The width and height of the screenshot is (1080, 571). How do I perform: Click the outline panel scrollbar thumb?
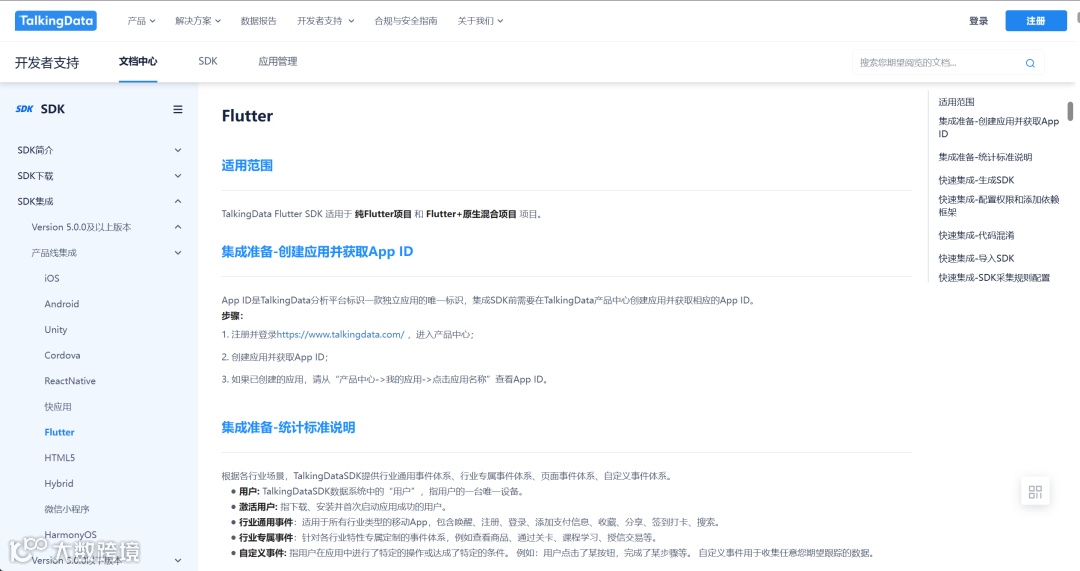(1070, 112)
